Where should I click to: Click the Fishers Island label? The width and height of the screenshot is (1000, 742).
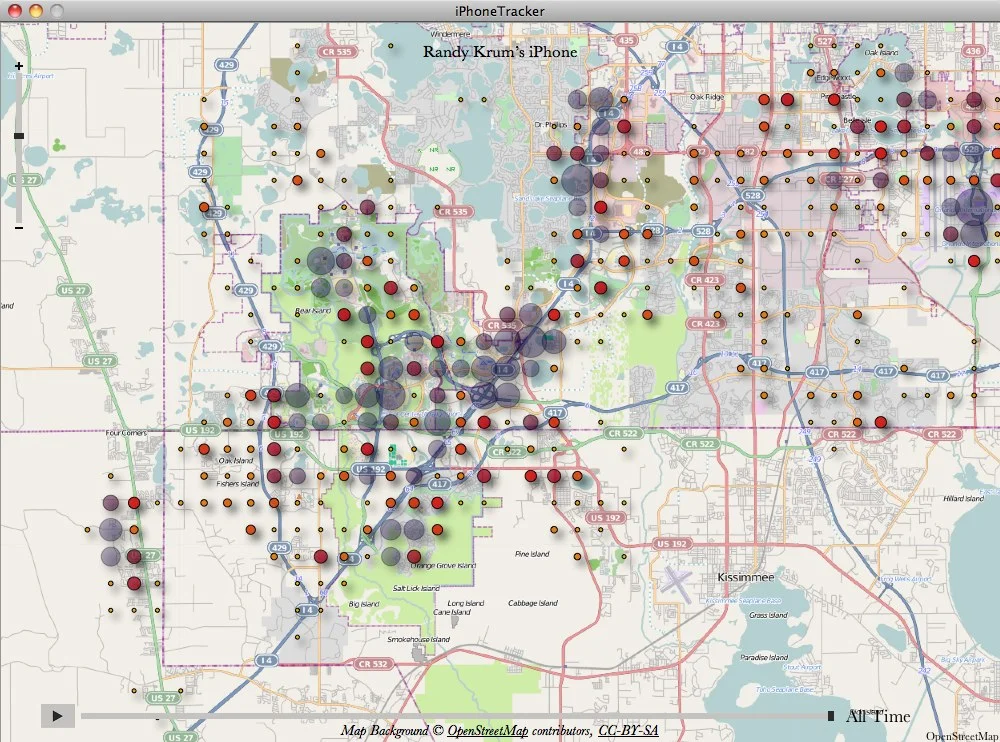(237, 484)
